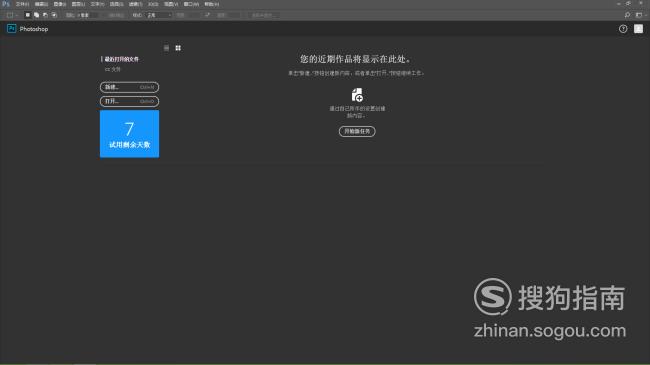Open the 3D menu
This screenshot has width=650, height=365.
coord(153,4)
